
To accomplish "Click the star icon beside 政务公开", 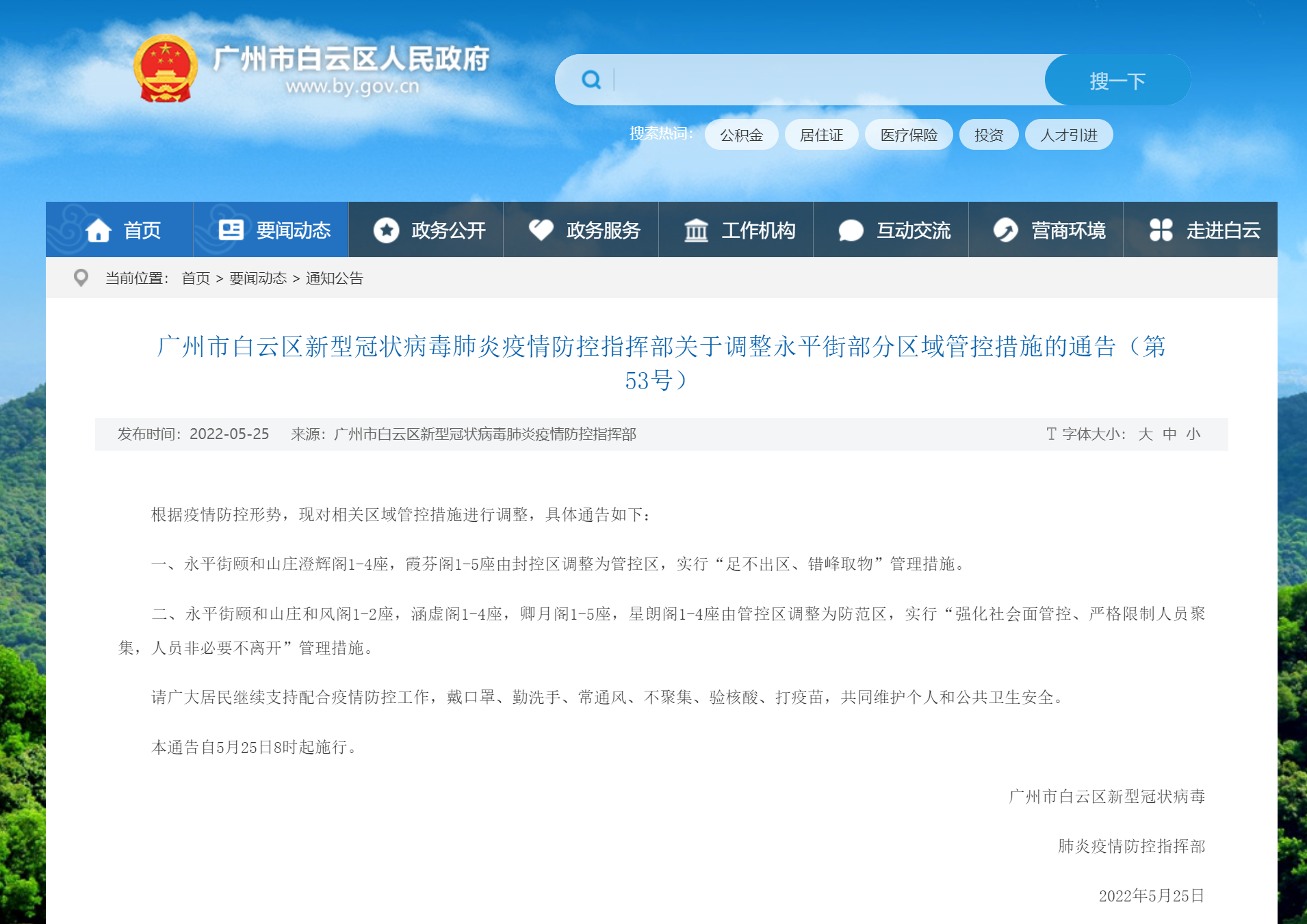I will tap(386, 230).
